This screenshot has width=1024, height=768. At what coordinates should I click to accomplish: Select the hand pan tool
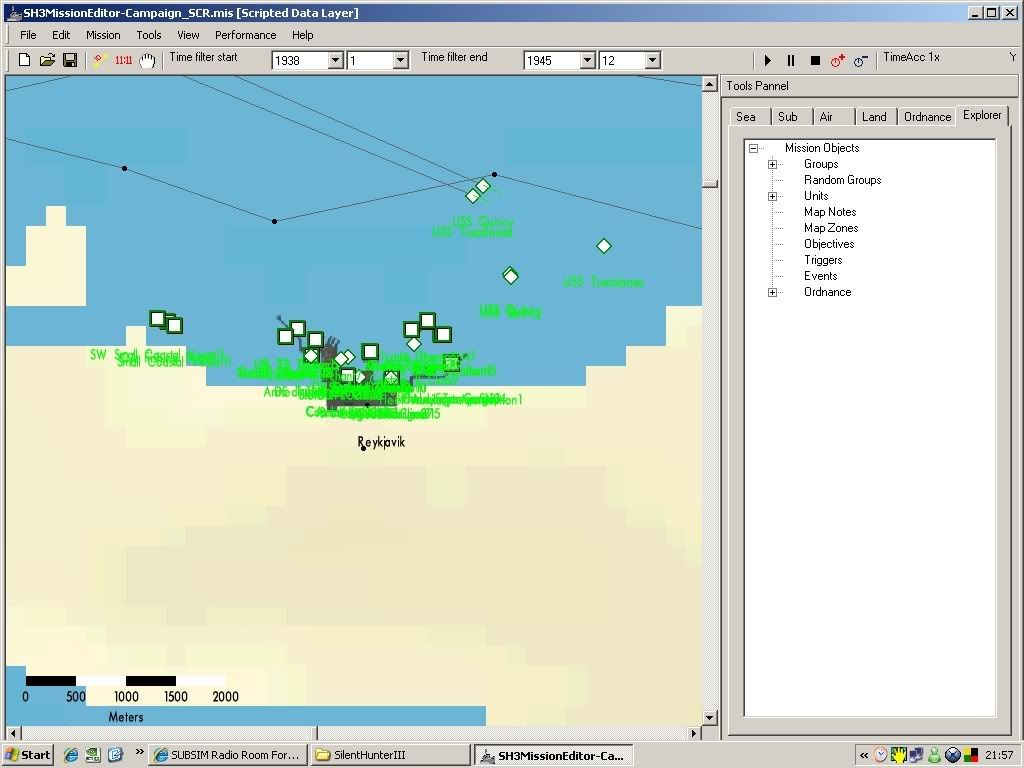(148, 60)
